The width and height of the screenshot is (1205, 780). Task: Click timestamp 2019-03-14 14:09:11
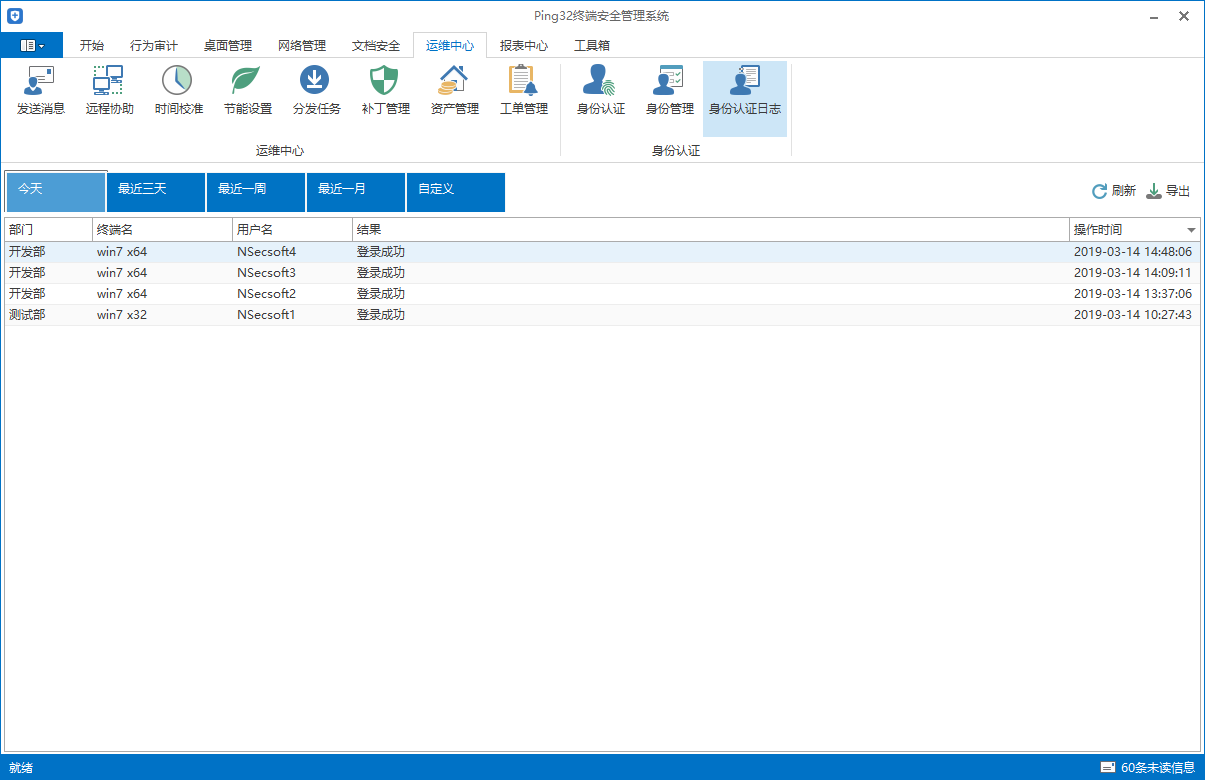click(1133, 273)
